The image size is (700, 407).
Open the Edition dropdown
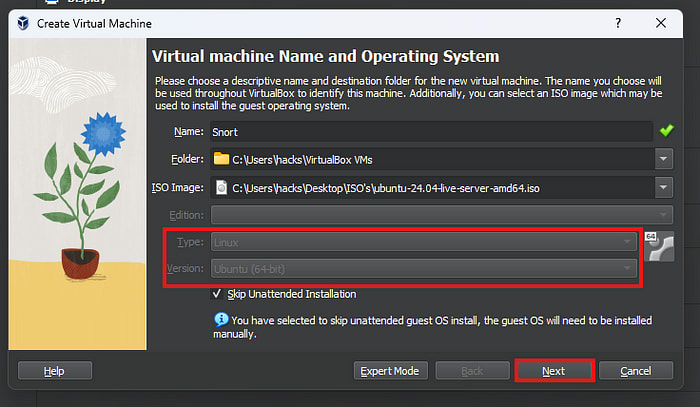pyautogui.click(x=442, y=215)
